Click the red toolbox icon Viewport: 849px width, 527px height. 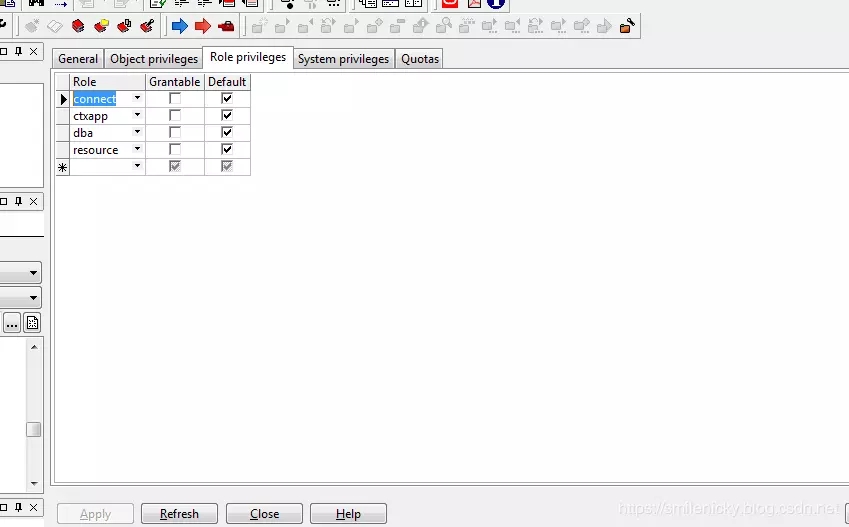point(227,26)
